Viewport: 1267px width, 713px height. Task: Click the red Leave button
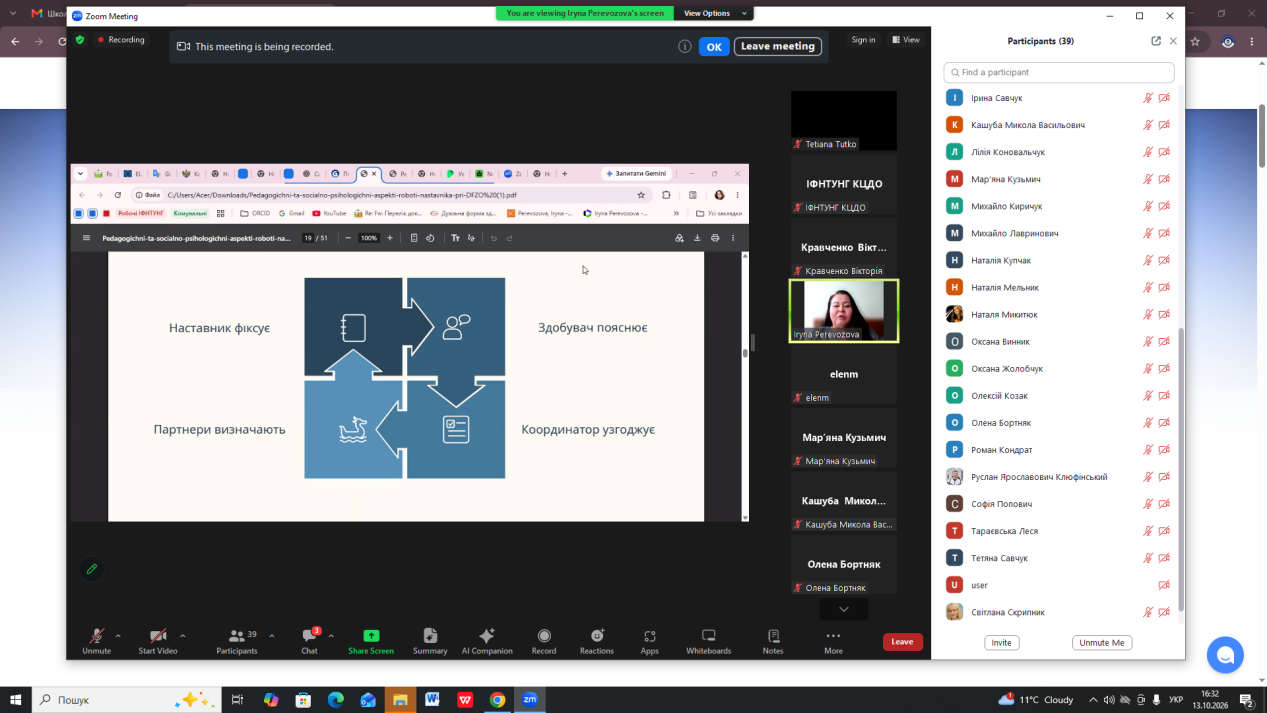902,642
